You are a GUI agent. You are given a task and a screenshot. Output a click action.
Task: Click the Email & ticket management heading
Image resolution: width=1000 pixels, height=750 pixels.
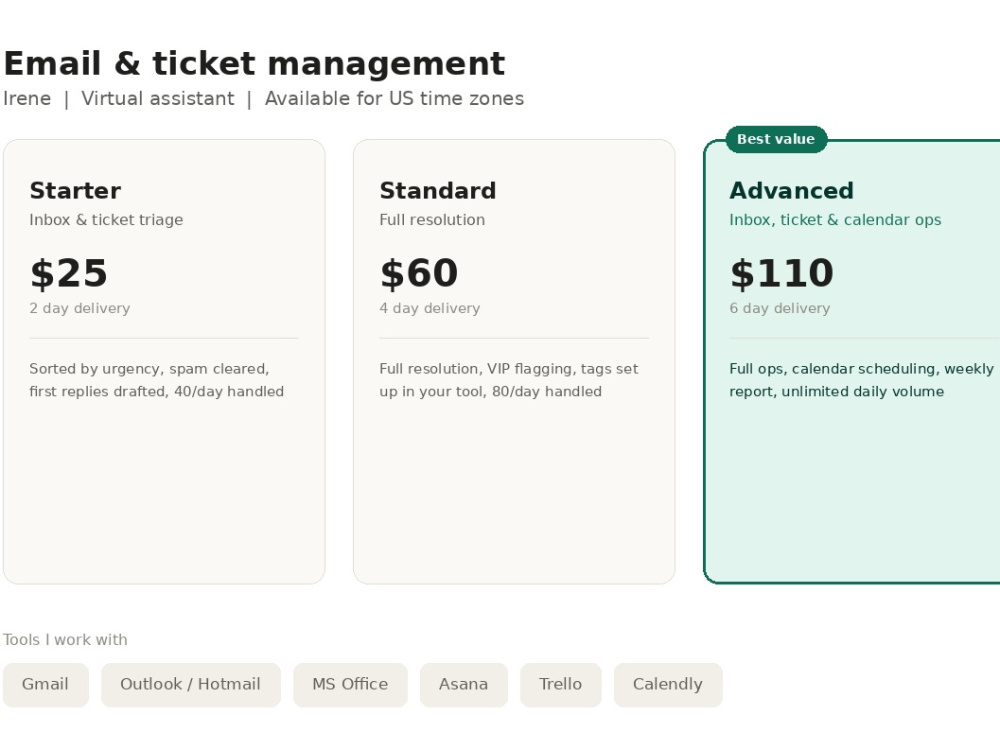tap(254, 64)
